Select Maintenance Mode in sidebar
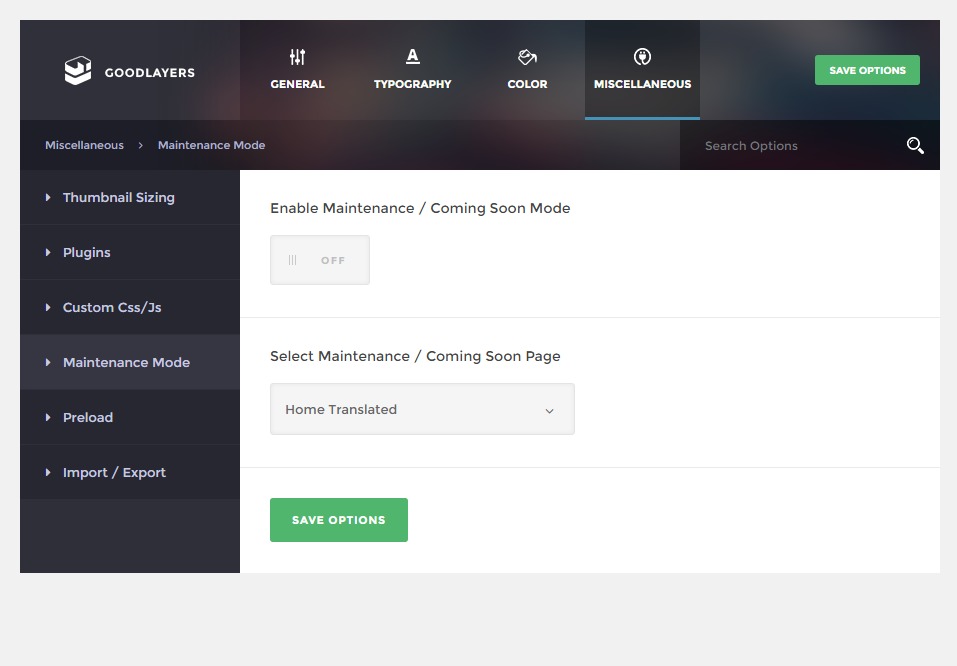 [x=130, y=362]
